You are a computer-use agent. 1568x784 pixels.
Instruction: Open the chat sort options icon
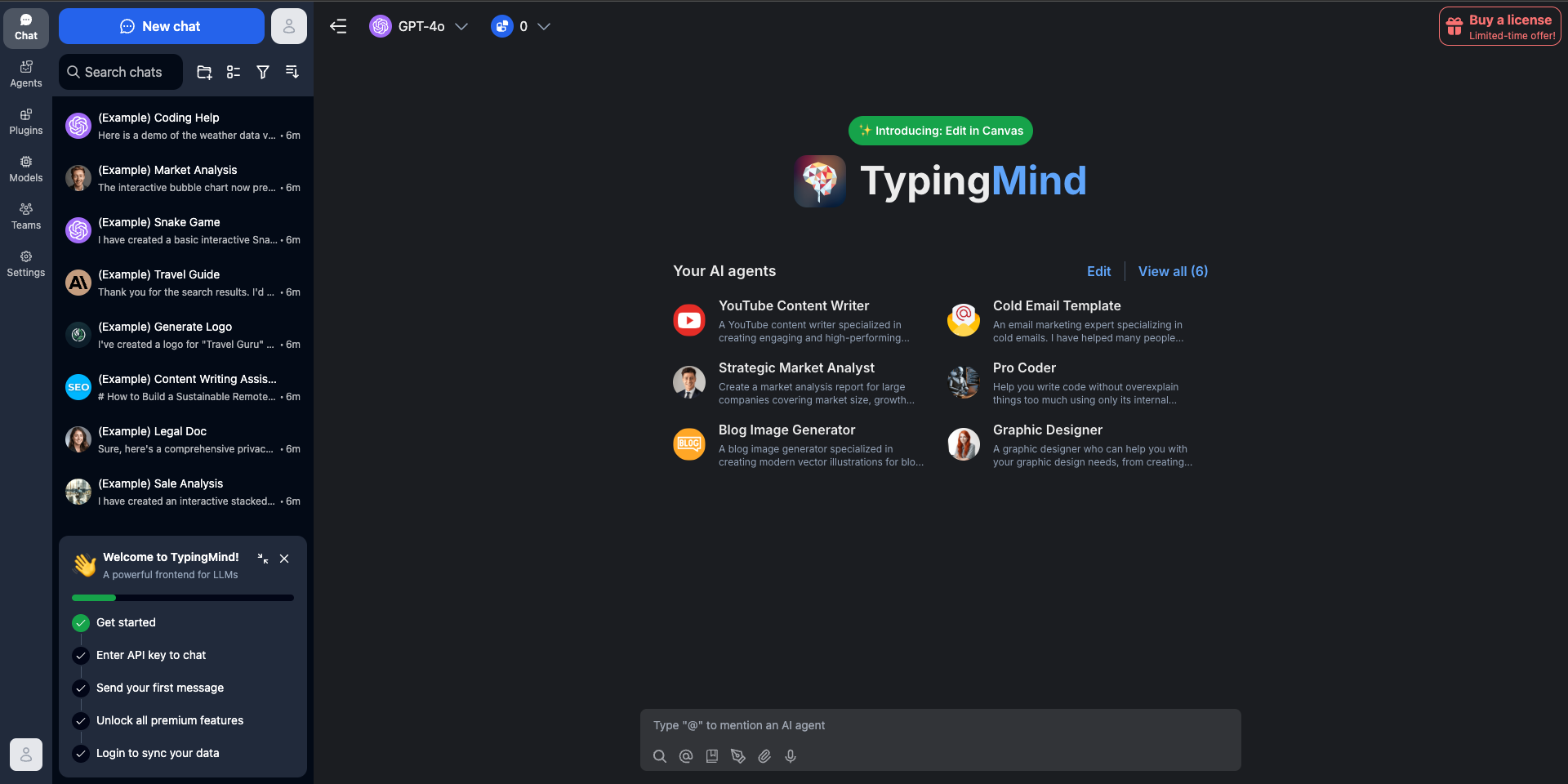[x=292, y=72]
